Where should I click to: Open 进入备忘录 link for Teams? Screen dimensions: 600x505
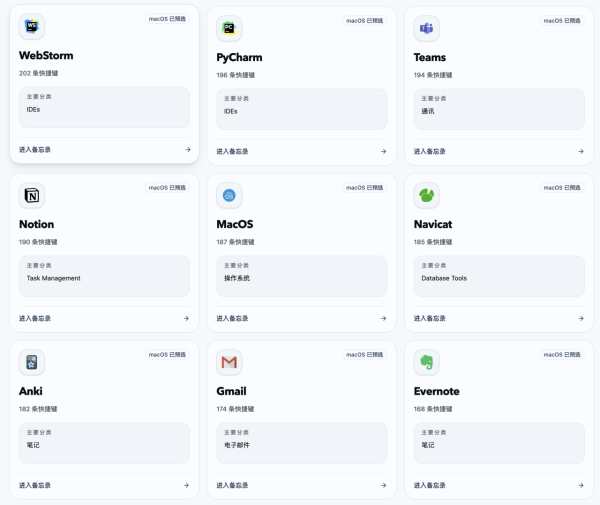coord(430,152)
